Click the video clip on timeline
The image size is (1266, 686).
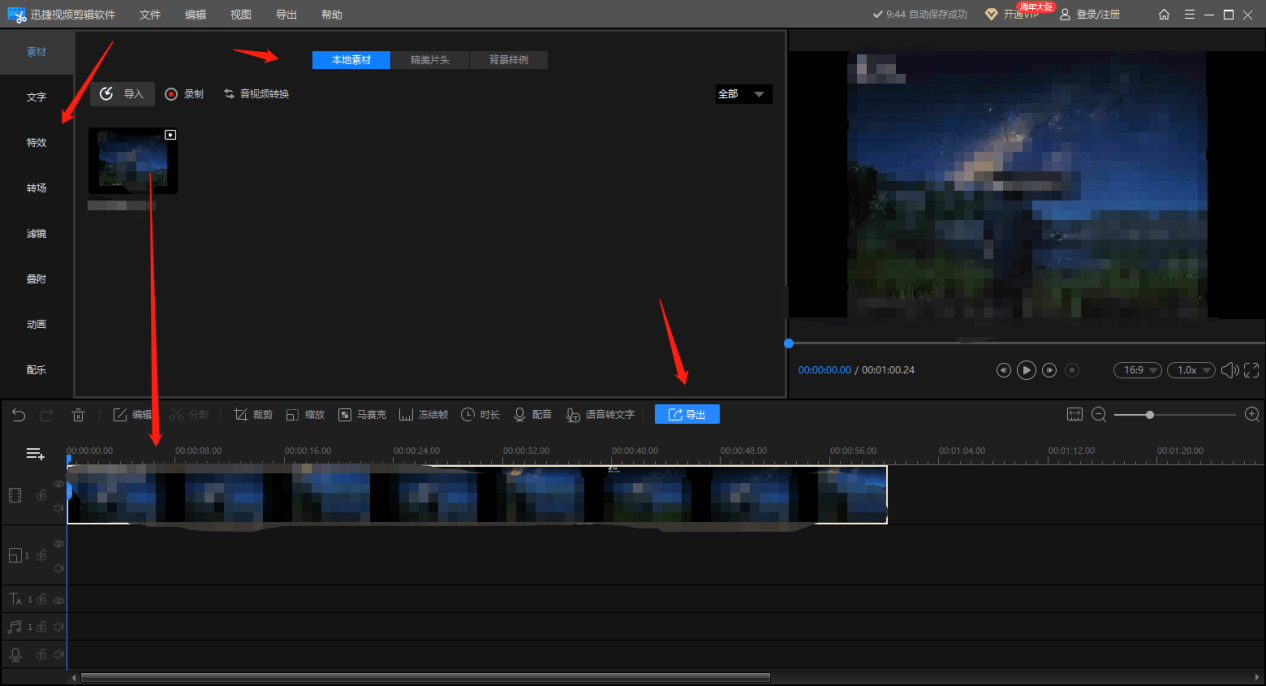477,494
